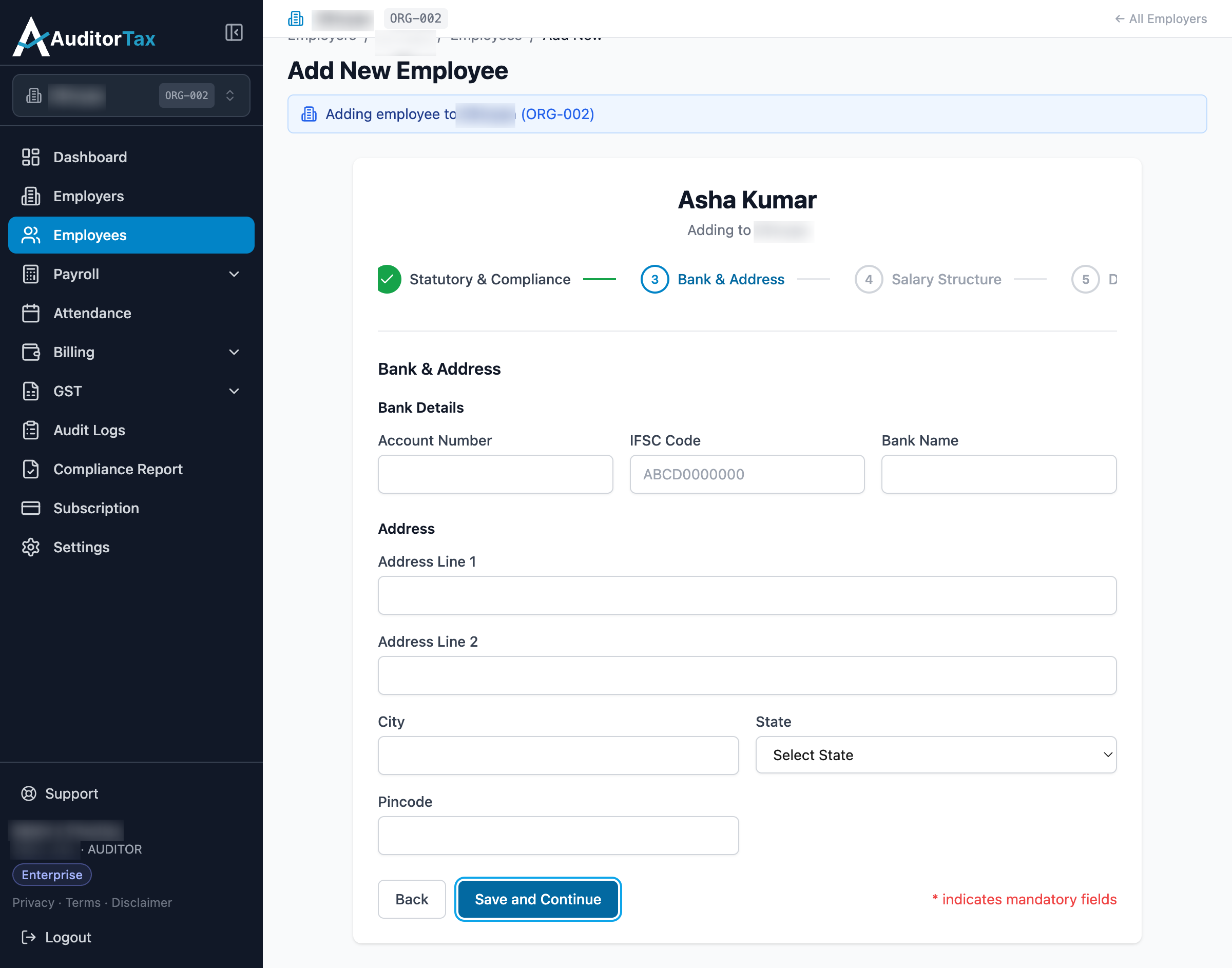Image resolution: width=1232 pixels, height=968 pixels.
Task: Click the Attendance calendar icon
Action: point(31,314)
